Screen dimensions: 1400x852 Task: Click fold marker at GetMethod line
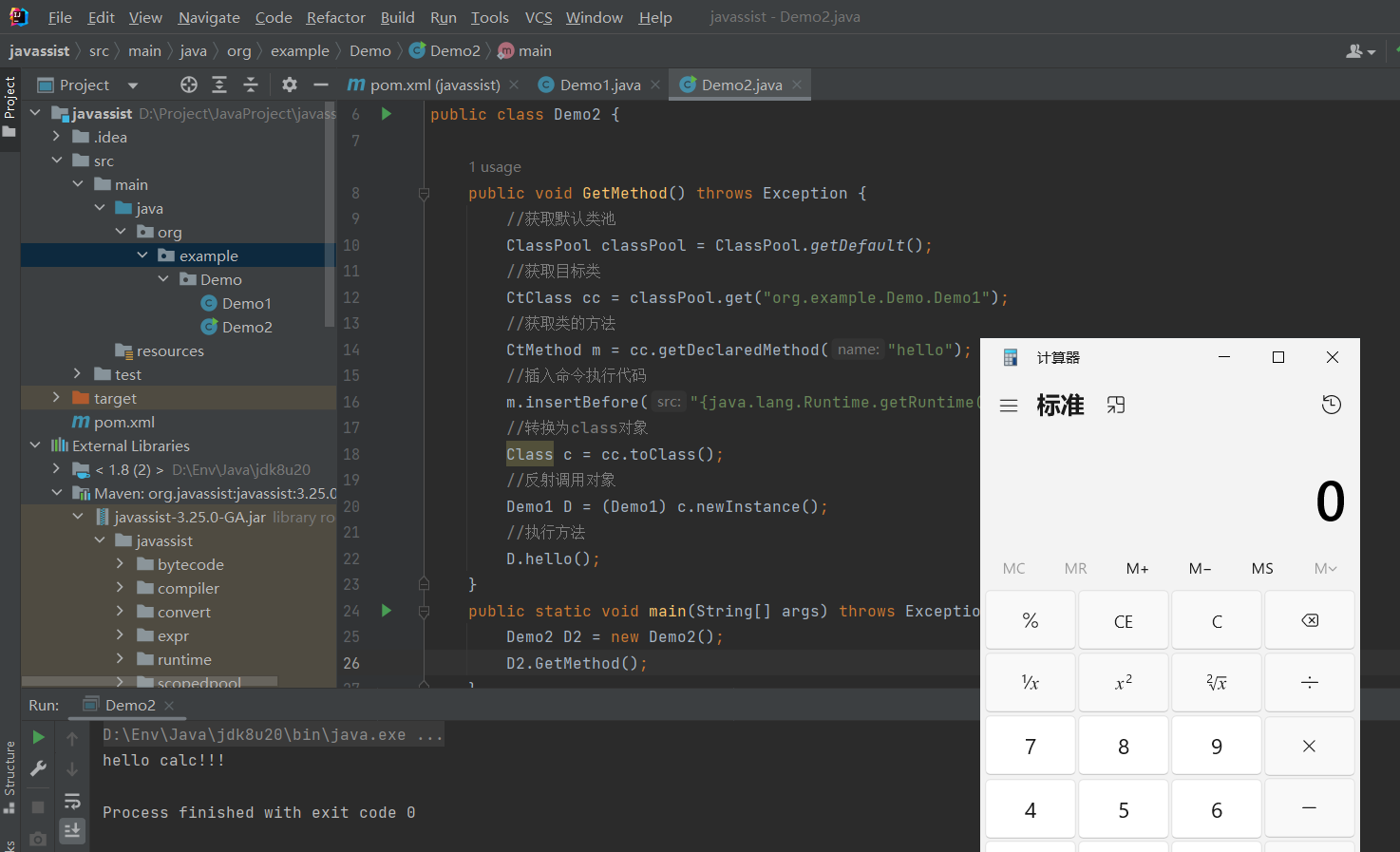(424, 193)
